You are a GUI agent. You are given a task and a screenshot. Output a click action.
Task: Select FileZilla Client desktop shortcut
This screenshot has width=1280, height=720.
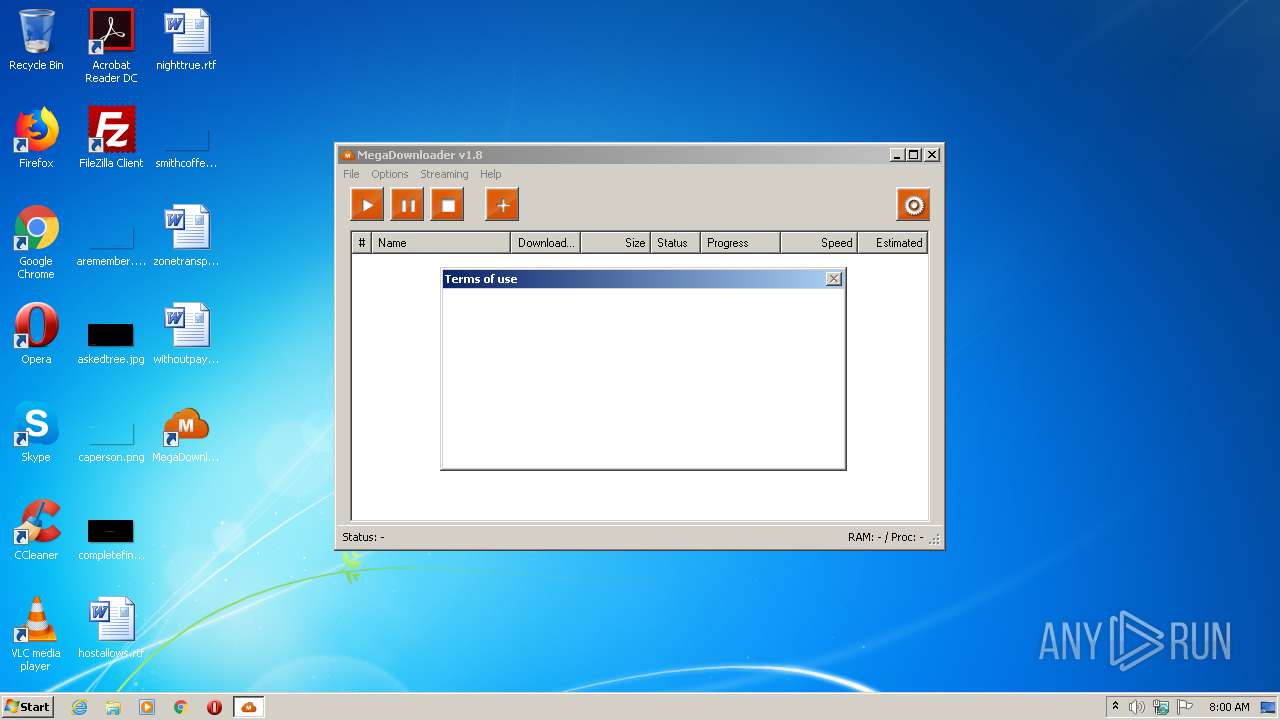(111, 138)
